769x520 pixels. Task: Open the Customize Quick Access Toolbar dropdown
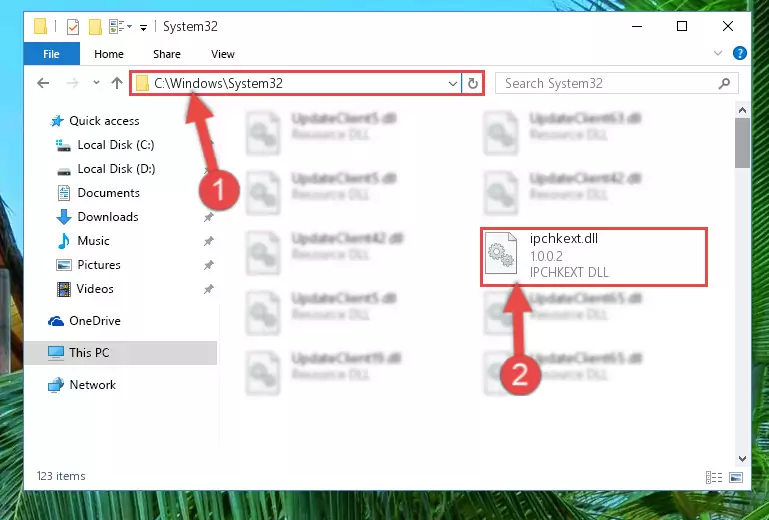pyautogui.click(x=143, y=27)
